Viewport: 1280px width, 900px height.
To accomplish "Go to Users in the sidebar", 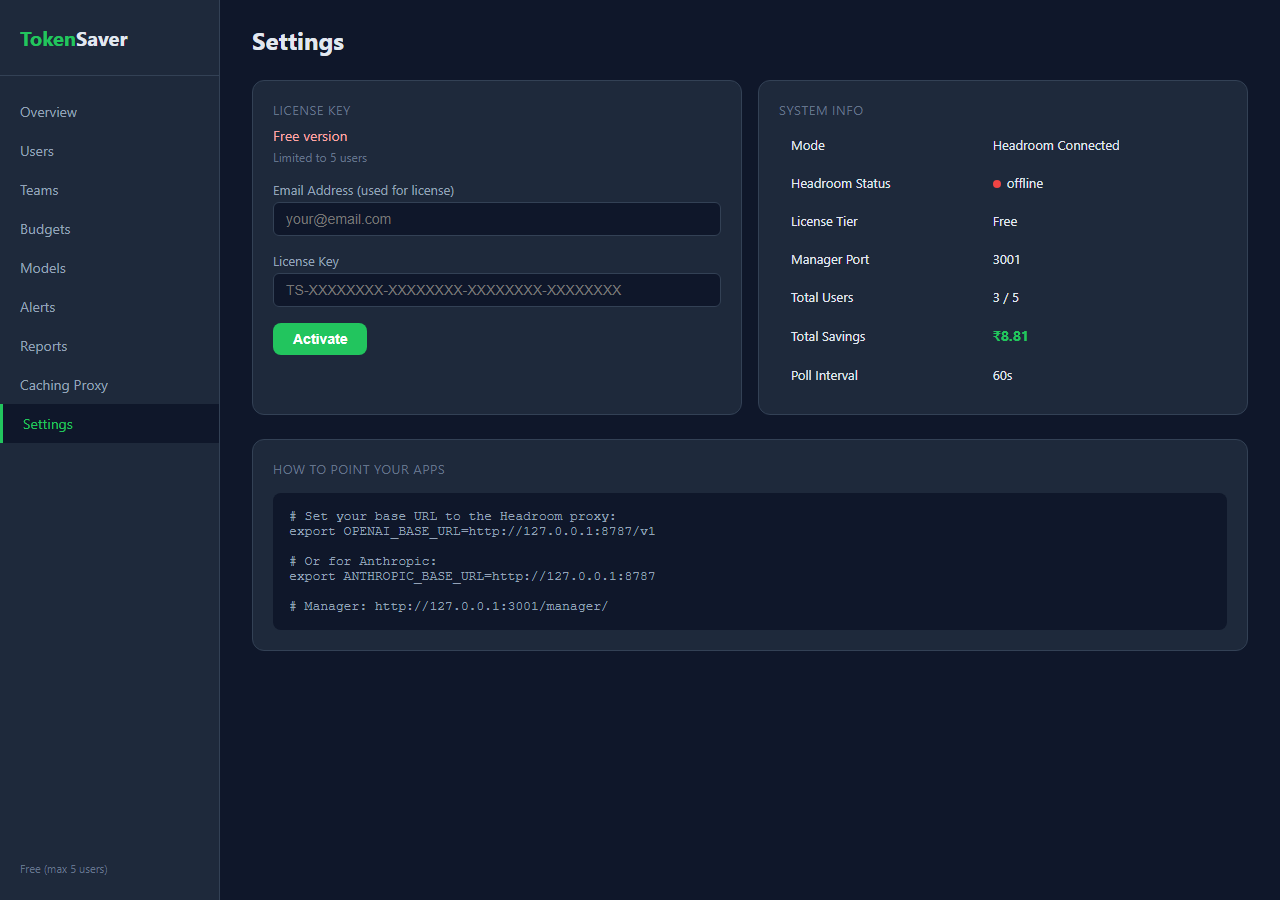I will pyautogui.click(x=109, y=151).
